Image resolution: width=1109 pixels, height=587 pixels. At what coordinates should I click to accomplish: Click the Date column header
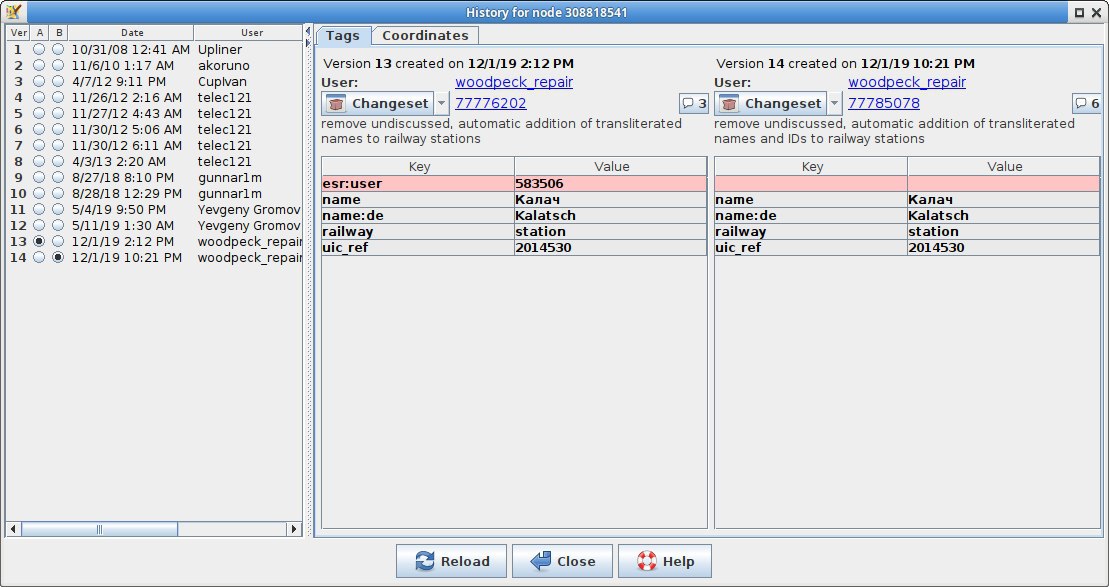(131, 33)
